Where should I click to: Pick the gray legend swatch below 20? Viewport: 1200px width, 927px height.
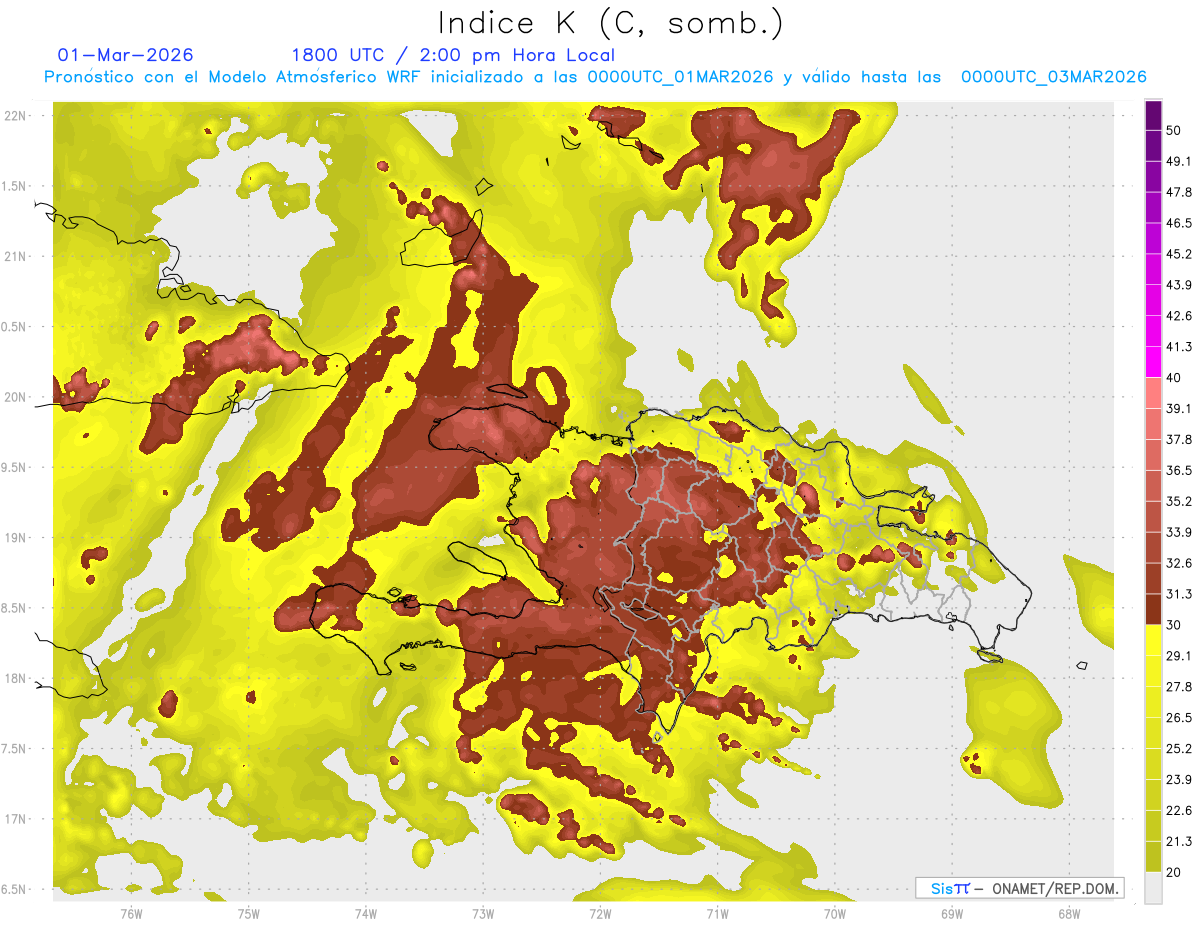coord(1154,888)
